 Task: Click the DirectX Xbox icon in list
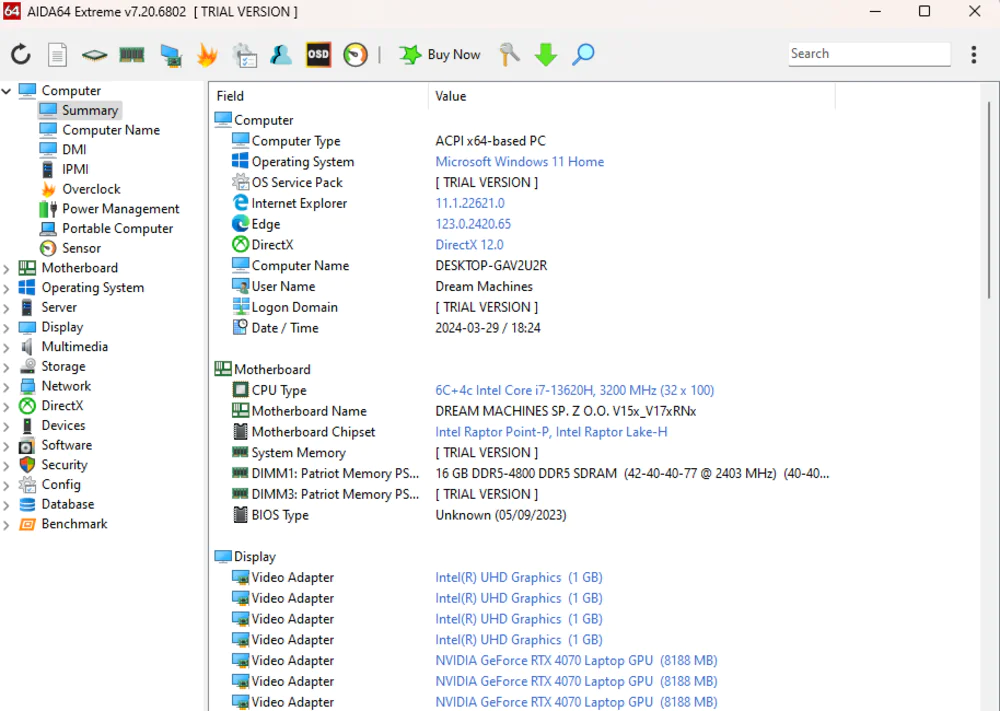(x=240, y=244)
